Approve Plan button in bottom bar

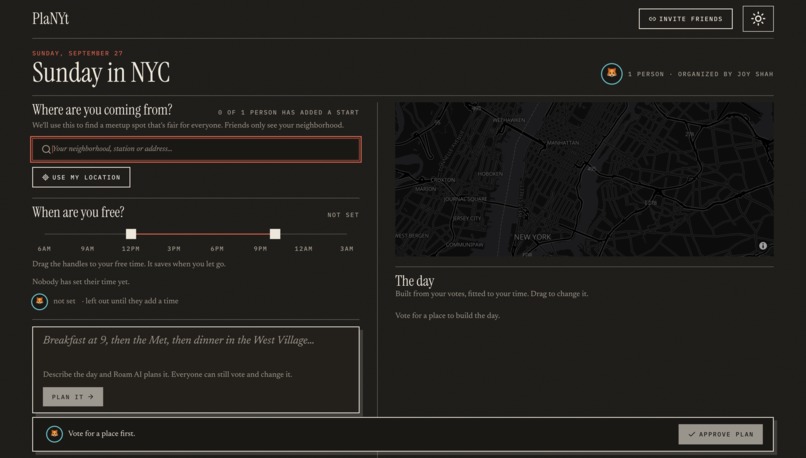click(x=720, y=434)
